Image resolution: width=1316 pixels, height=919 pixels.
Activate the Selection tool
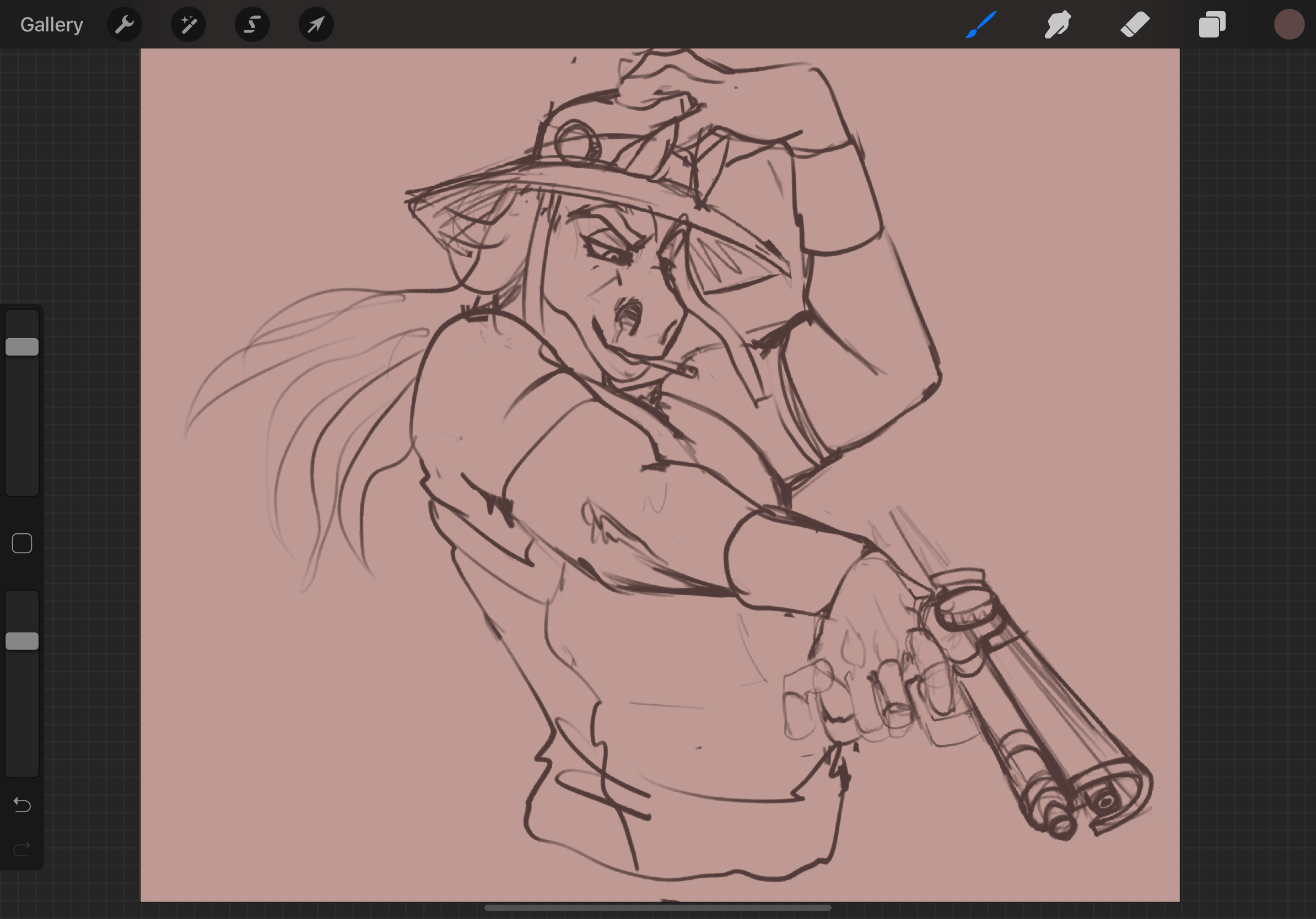point(252,25)
